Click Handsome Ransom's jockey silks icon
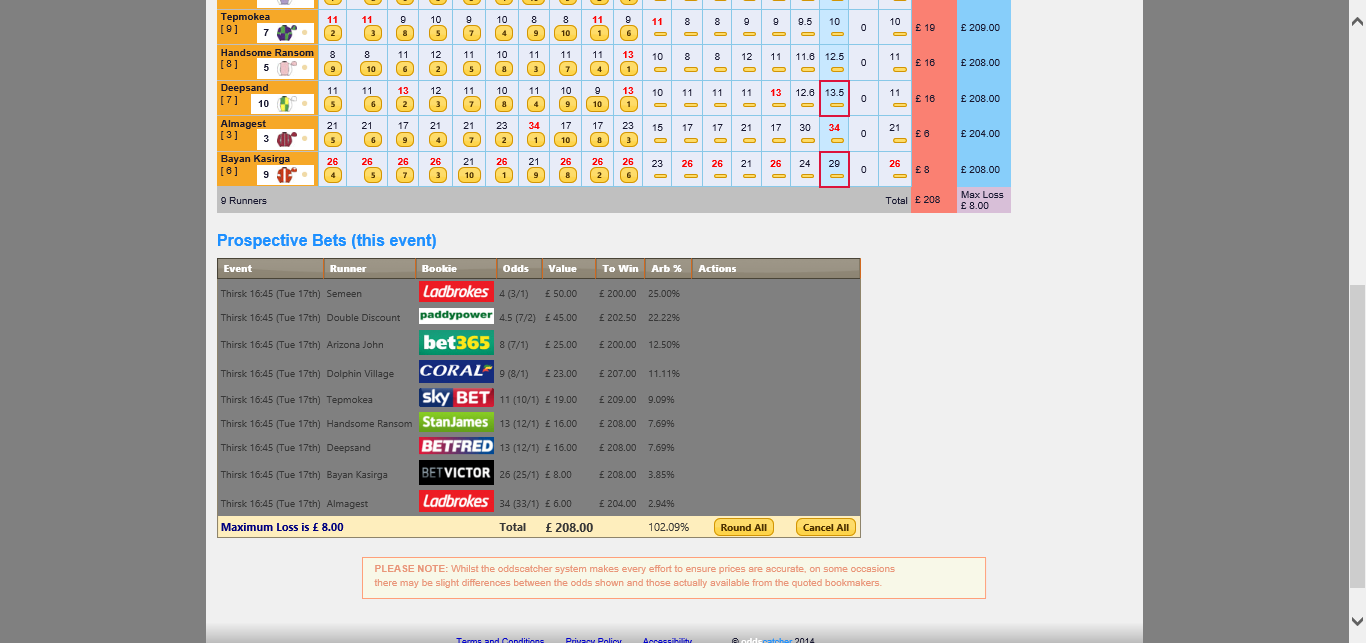1366x643 pixels. 287,68
